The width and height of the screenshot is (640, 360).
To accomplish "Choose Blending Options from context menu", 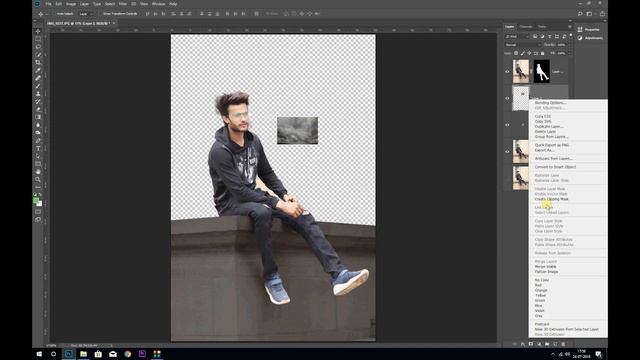I will (x=550, y=103).
